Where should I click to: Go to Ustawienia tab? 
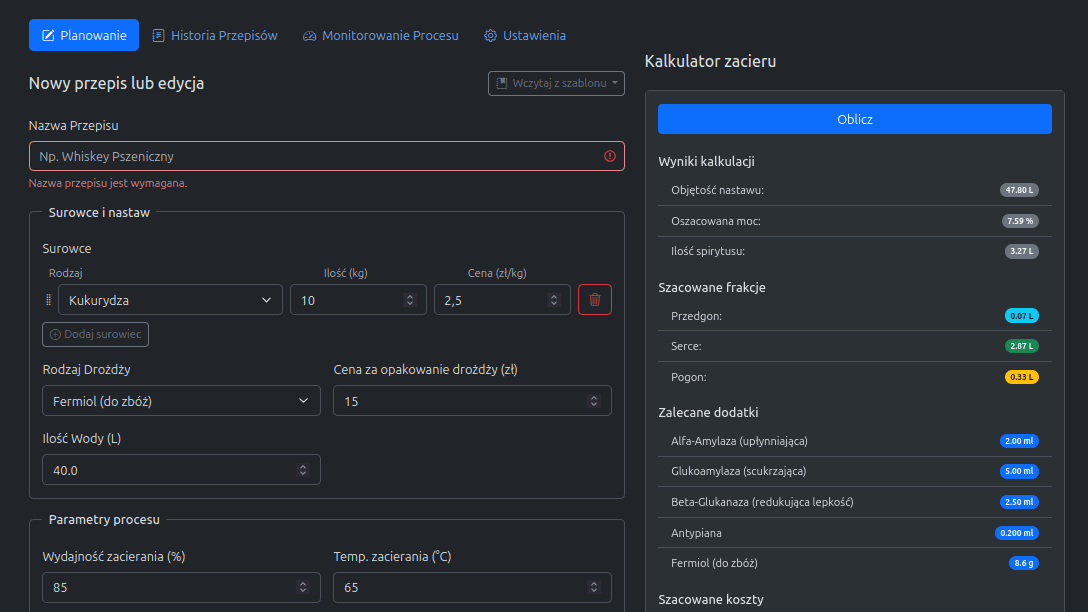(524, 35)
